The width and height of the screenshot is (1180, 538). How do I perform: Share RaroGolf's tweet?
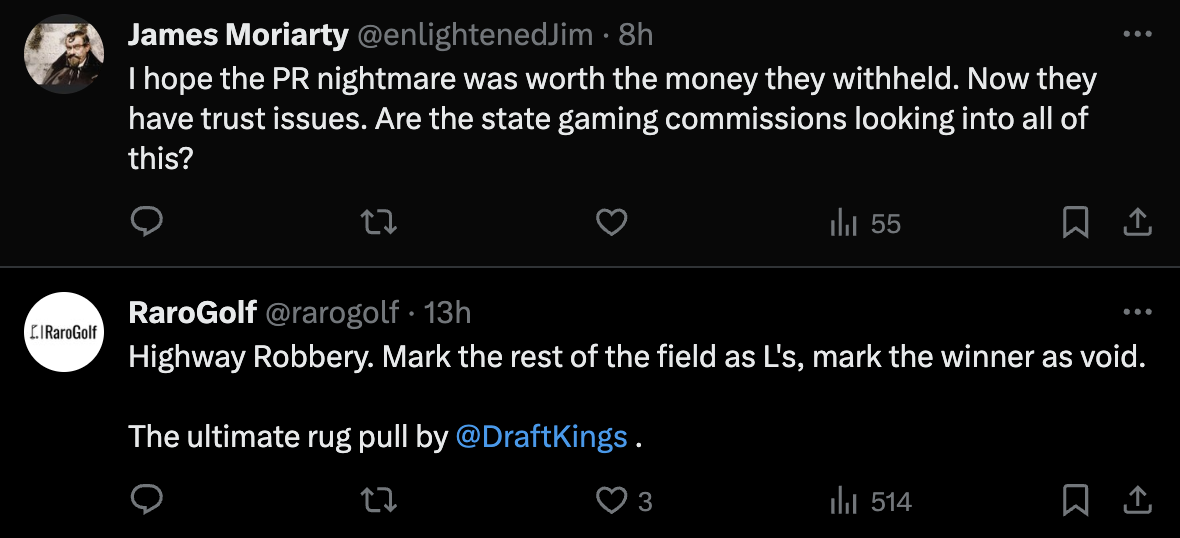tap(1137, 500)
